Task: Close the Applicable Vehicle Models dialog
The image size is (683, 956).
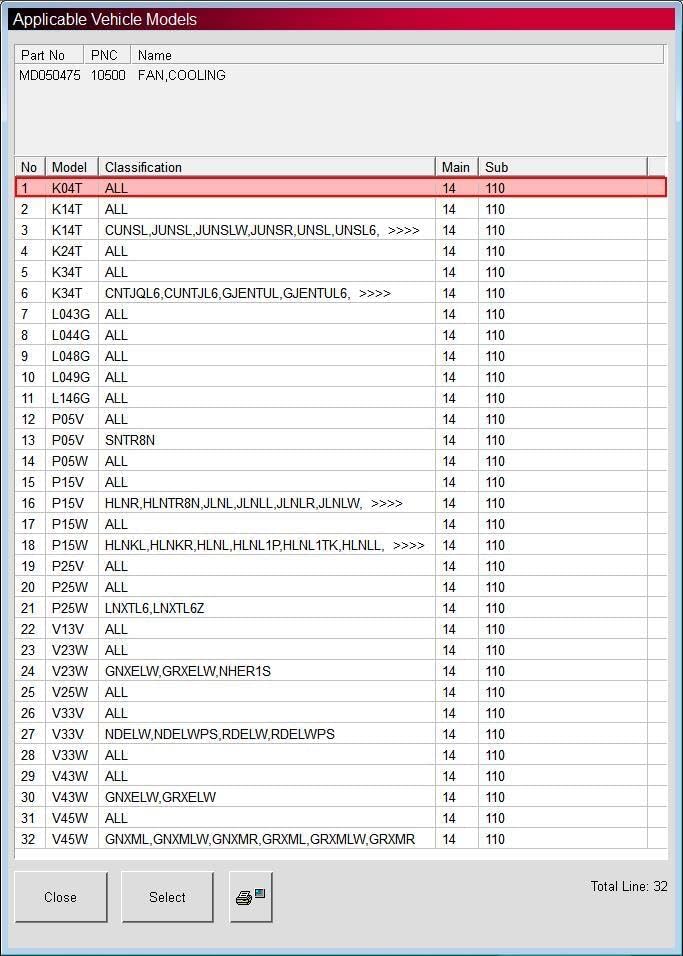Action: [x=60, y=897]
